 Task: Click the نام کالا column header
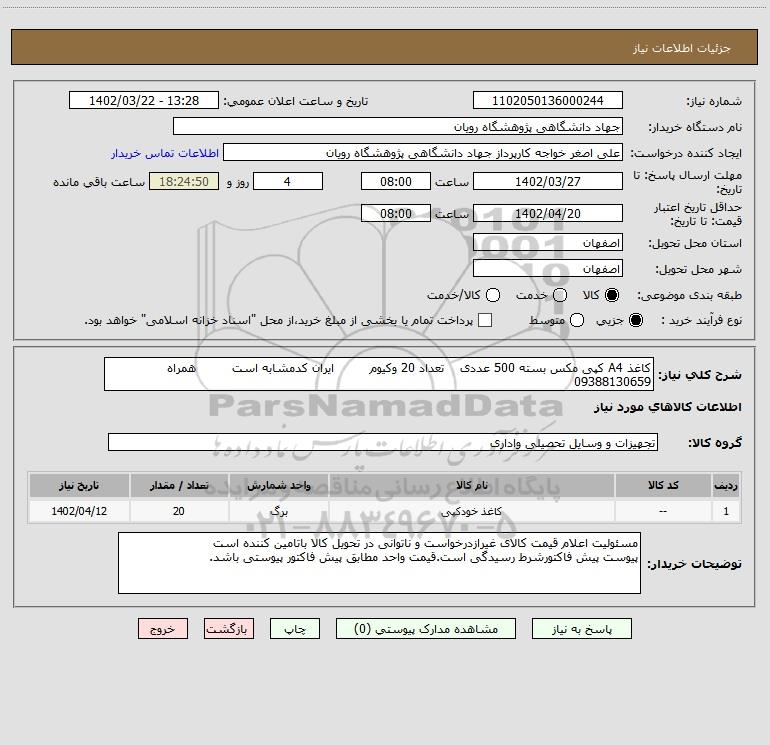pos(471,485)
